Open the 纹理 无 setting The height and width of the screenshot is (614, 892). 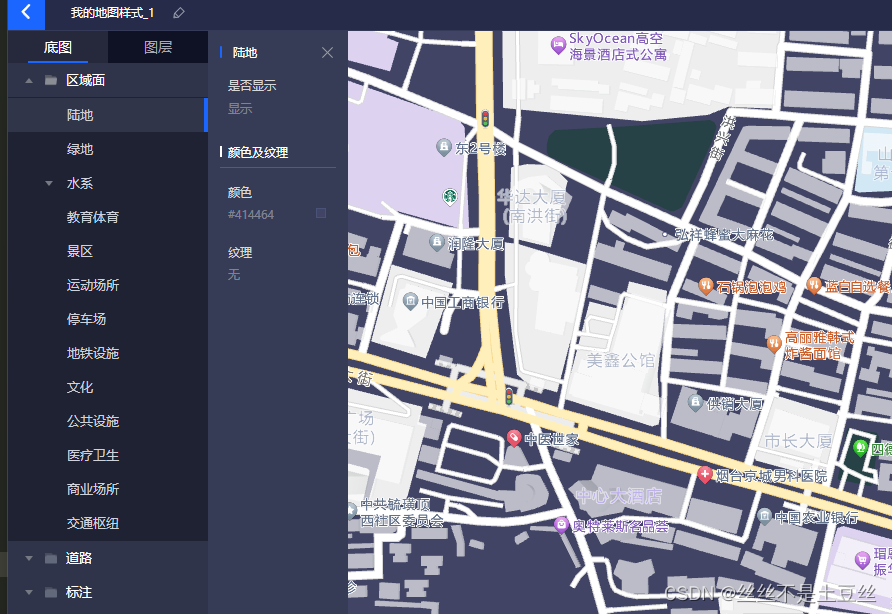pyautogui.click(x=234, y=275)
